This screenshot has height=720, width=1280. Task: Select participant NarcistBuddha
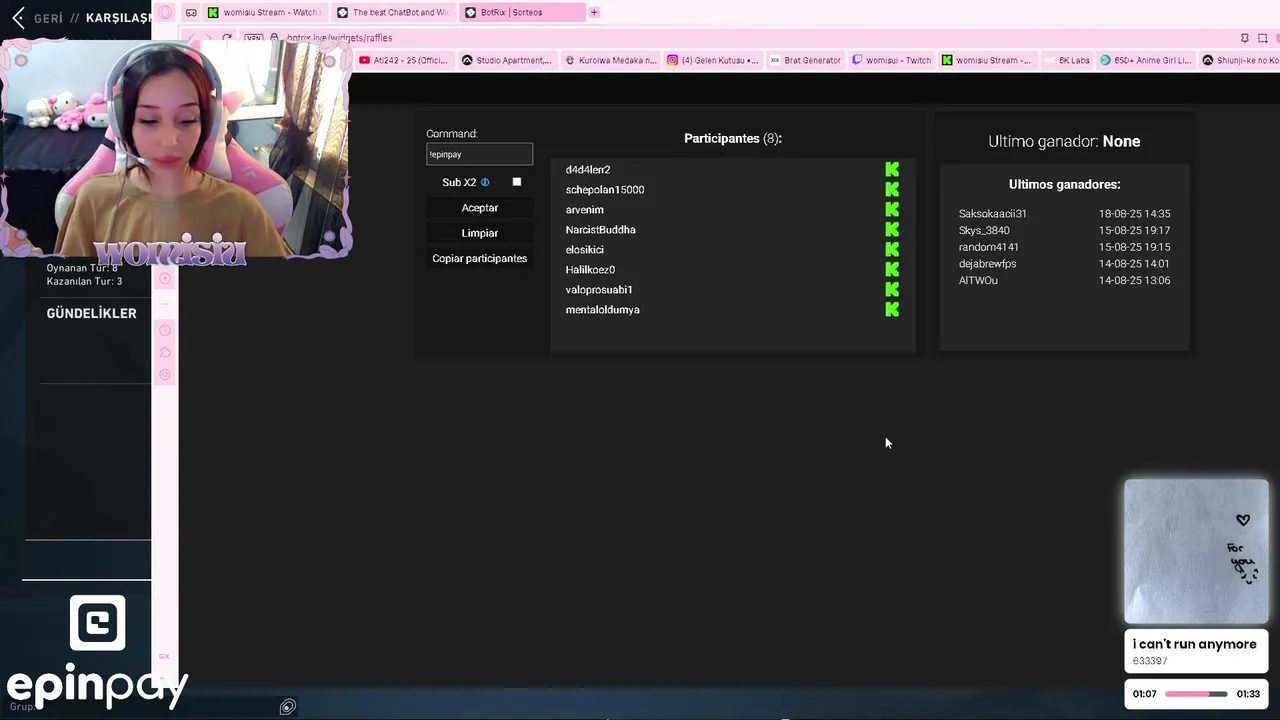click(x=601, y=229)
